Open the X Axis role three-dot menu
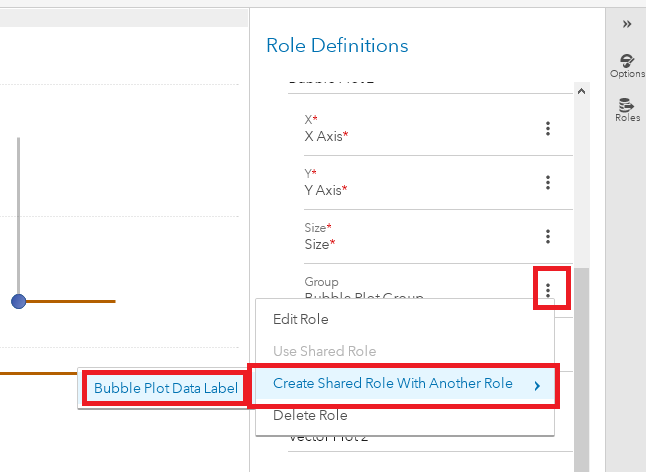Image resolution: width=646 pixels, height=472 pixels. pos(548,128)
